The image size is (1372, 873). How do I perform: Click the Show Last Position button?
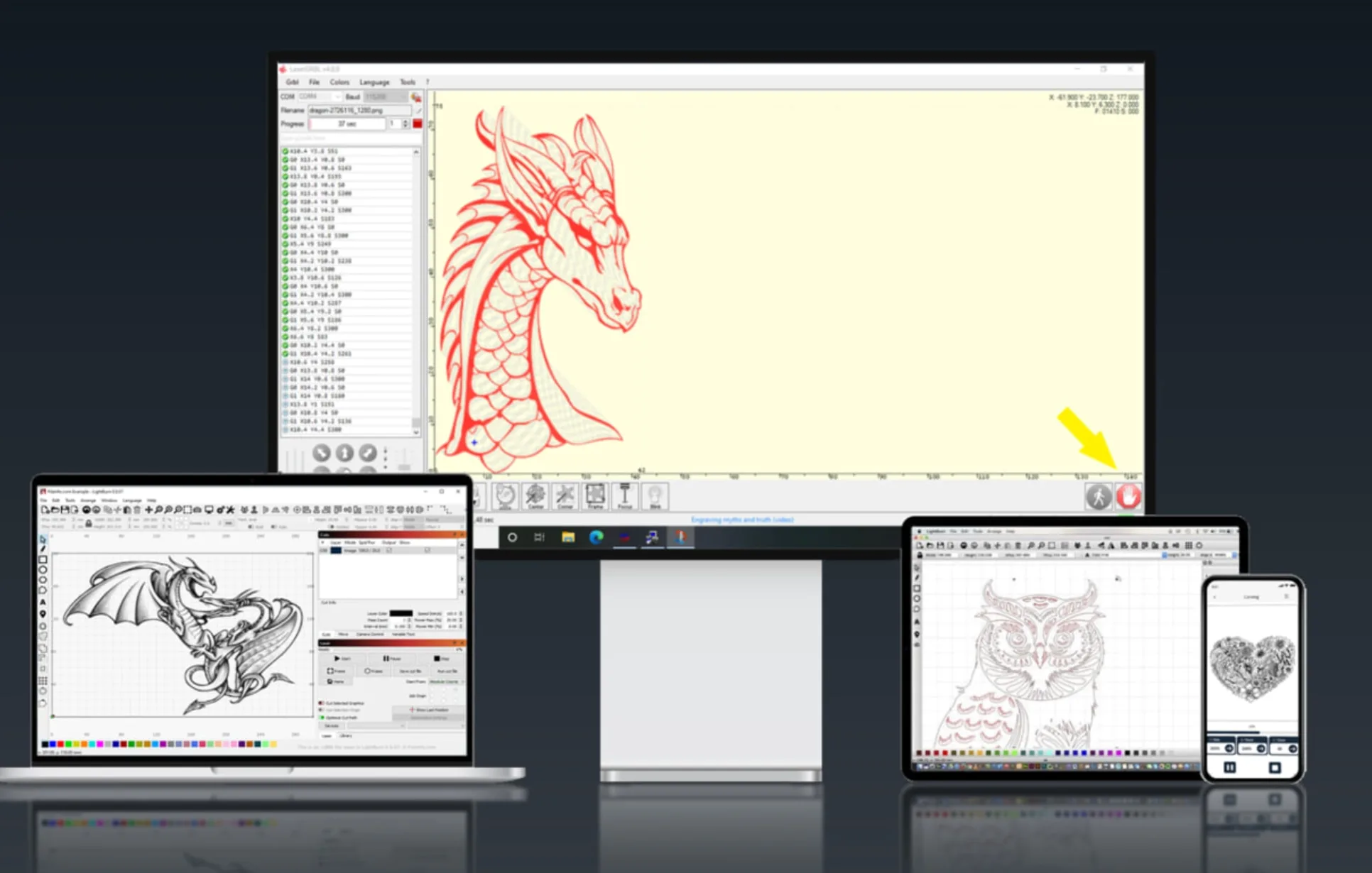[429, 710]
